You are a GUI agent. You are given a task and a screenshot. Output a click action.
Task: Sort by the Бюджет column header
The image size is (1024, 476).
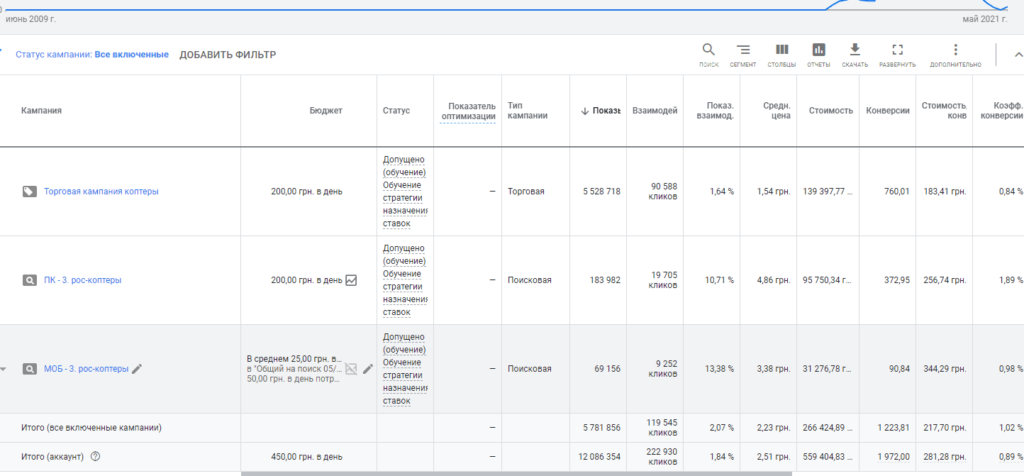(x=326, y=110)
